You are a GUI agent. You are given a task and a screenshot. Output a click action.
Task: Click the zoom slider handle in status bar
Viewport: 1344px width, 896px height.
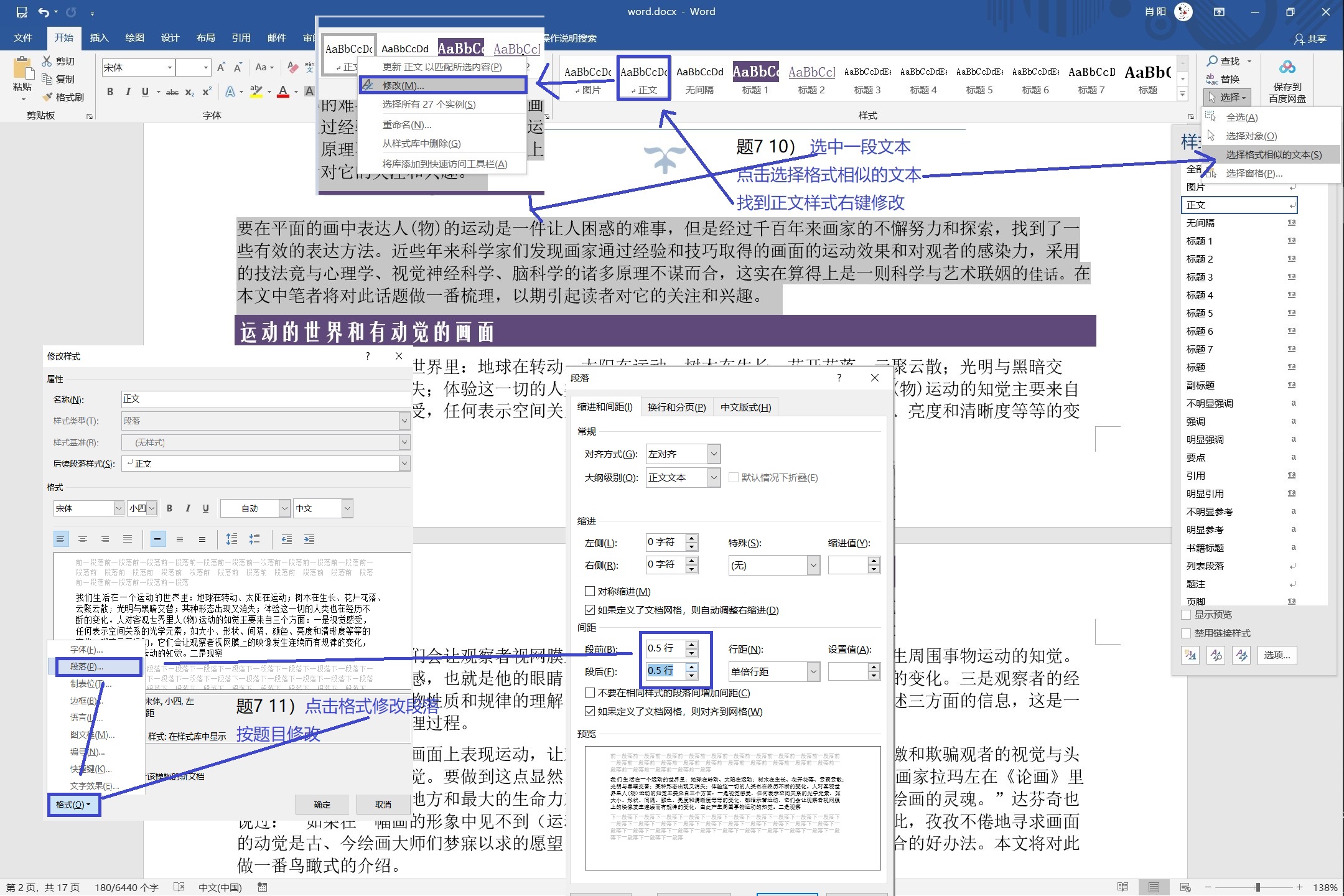(x=1258, y=887)
